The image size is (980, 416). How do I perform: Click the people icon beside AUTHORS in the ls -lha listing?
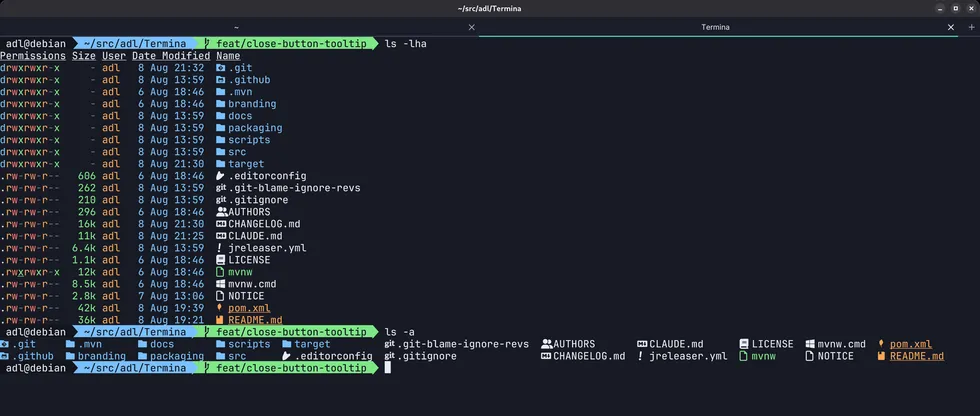pos(221,212)
